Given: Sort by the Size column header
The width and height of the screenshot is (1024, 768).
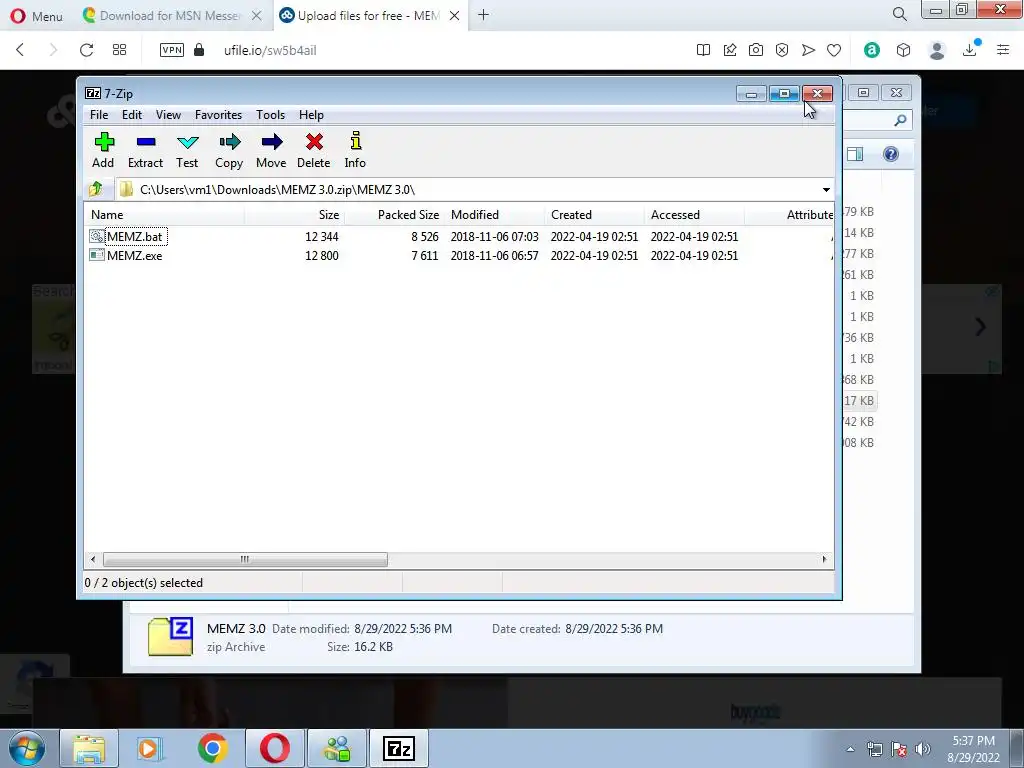Looking at the screenshot, I should tap(295, 215).
